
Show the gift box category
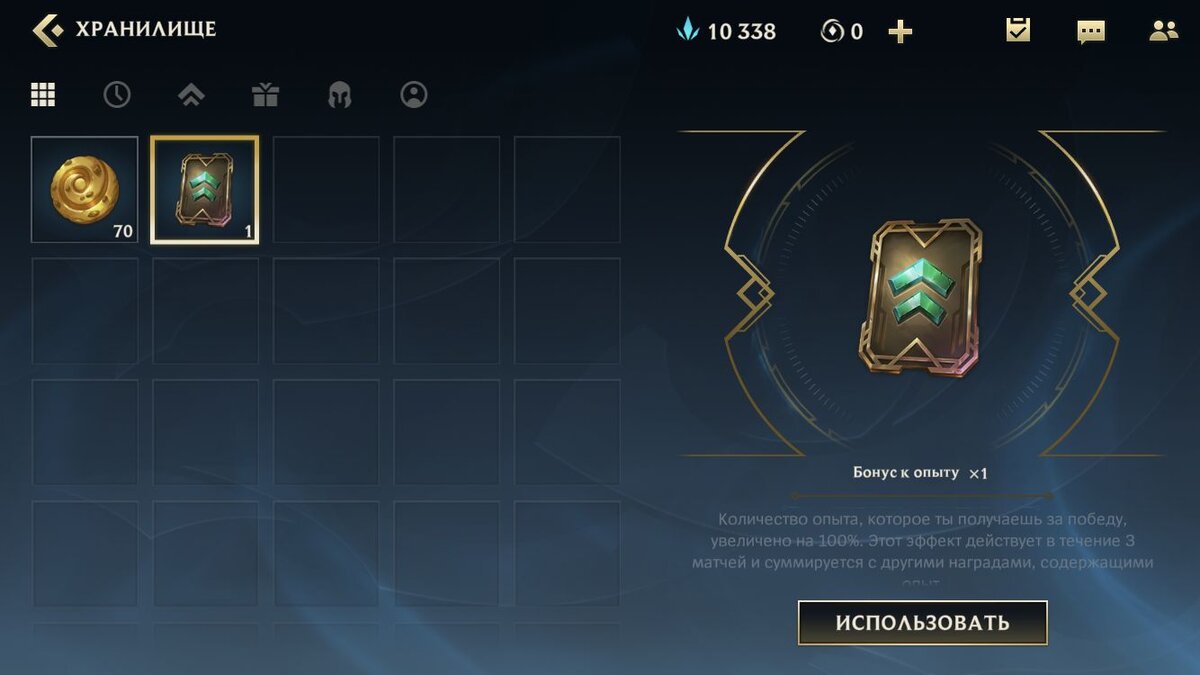(265, 95)
